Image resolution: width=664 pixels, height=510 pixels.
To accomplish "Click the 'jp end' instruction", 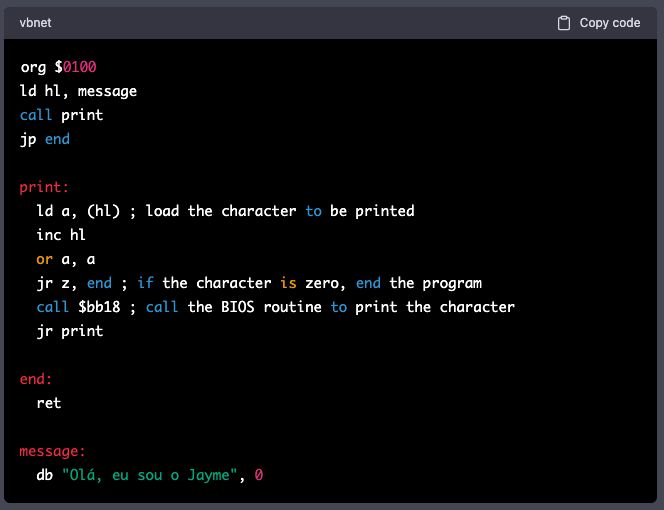I will [x=45, y=139].
